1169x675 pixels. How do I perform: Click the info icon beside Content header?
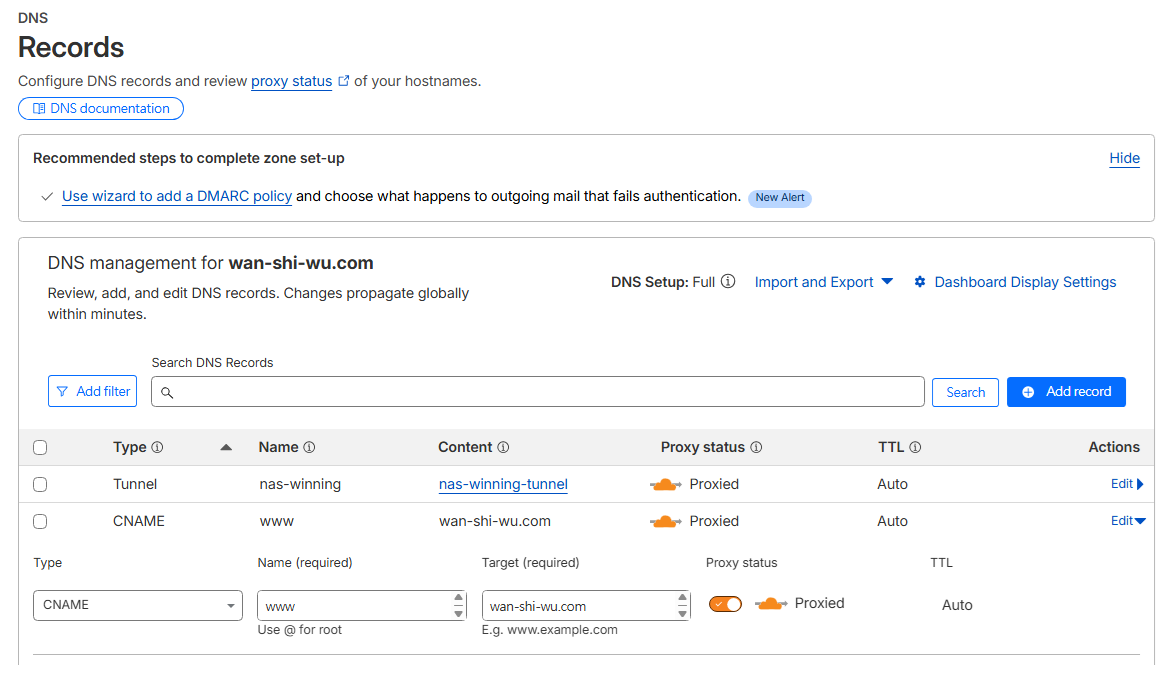[503, 448]
